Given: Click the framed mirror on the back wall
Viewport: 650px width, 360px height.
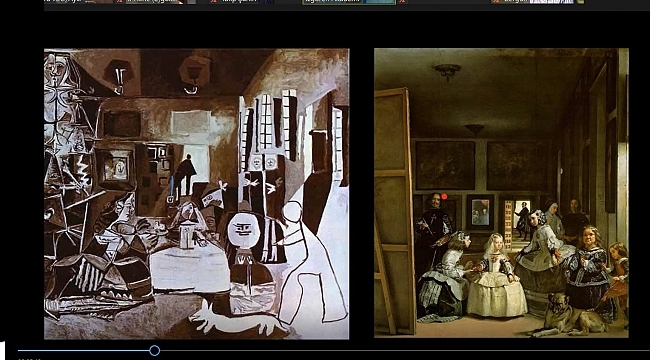Looking at the screenshot, I should click(x=480, y=212).
